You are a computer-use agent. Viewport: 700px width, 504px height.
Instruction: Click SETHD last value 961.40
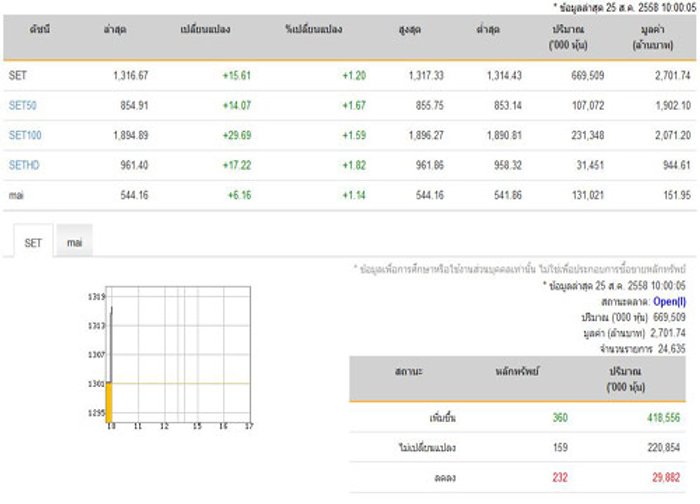(134, 165)
